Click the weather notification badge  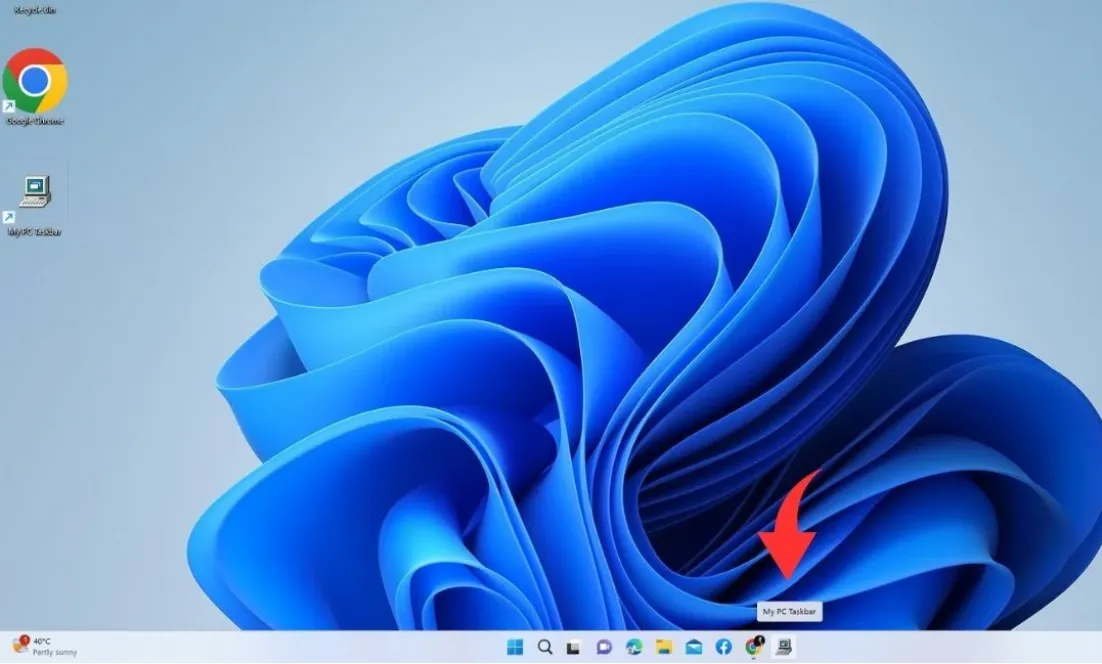point(23,640)
